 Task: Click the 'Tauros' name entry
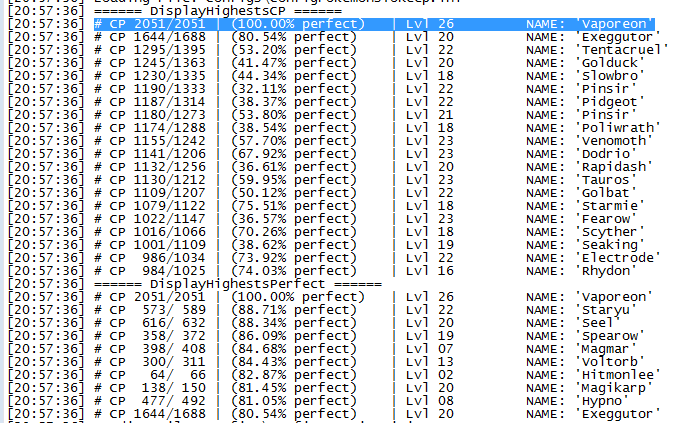click(606, 180)
